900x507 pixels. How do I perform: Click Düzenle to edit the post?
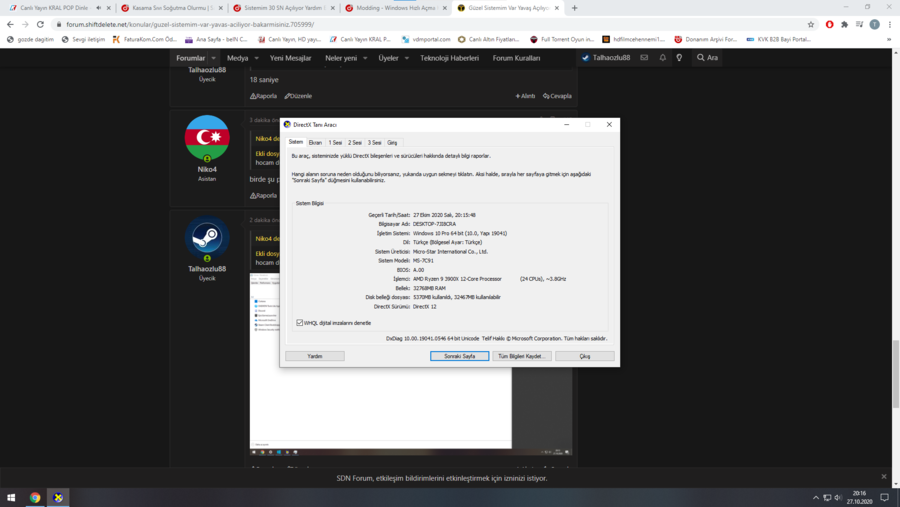click(x=298, y=96)
